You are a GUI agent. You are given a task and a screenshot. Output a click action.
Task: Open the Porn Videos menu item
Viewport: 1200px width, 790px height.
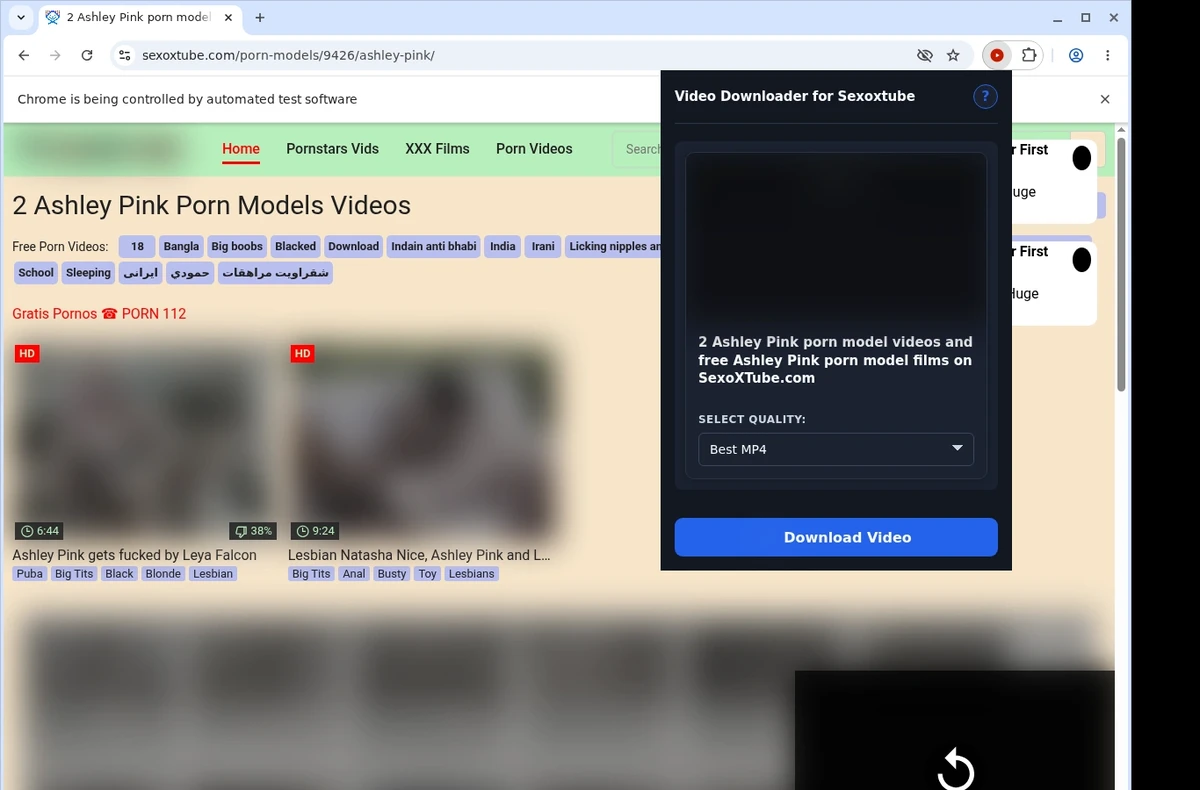(x=534, y=149)
